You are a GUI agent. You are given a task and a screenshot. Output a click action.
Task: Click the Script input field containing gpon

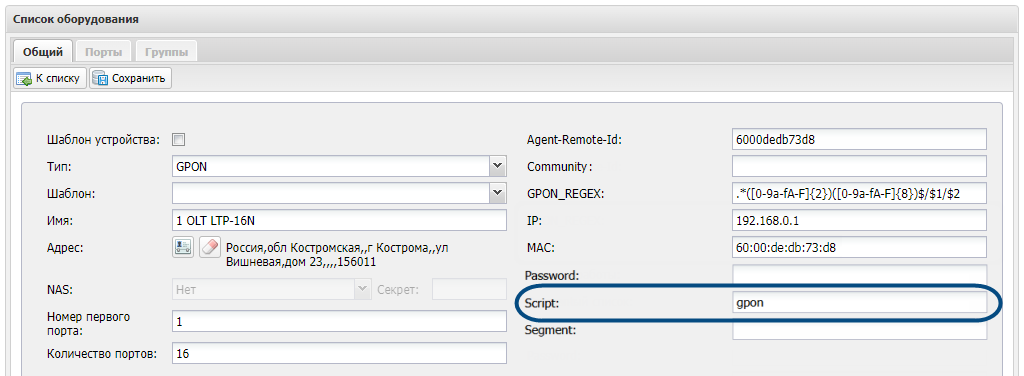pos(859,303)
